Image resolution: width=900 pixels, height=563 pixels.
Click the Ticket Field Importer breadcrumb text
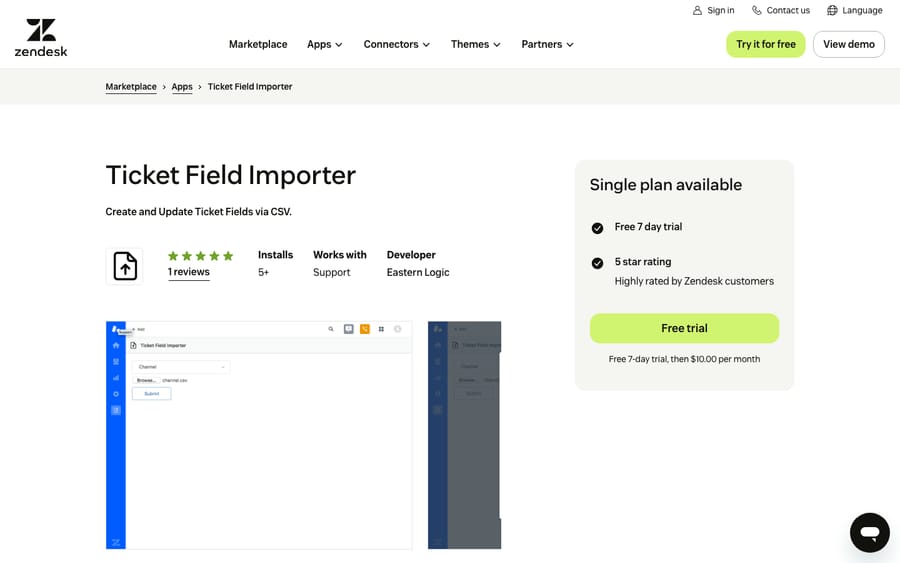pyautogui.click(x=250, y=87)
